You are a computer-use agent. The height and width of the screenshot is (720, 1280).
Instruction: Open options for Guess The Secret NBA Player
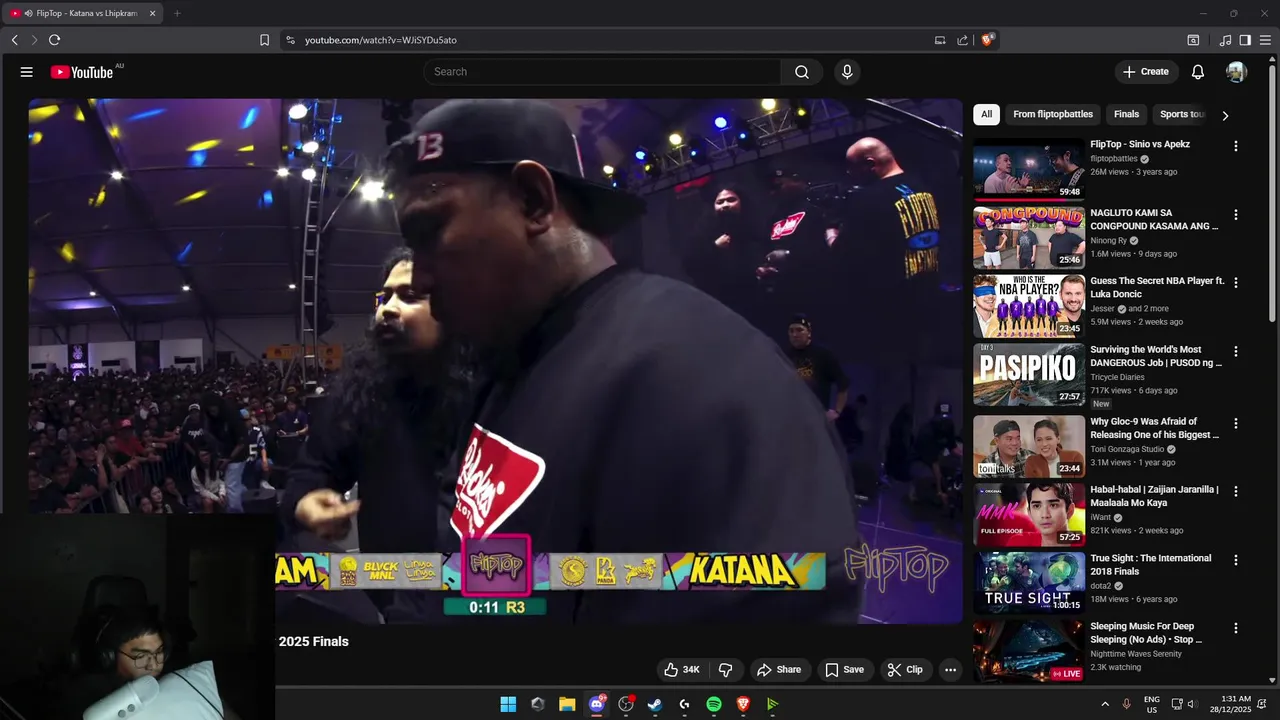pos(1236,283)
